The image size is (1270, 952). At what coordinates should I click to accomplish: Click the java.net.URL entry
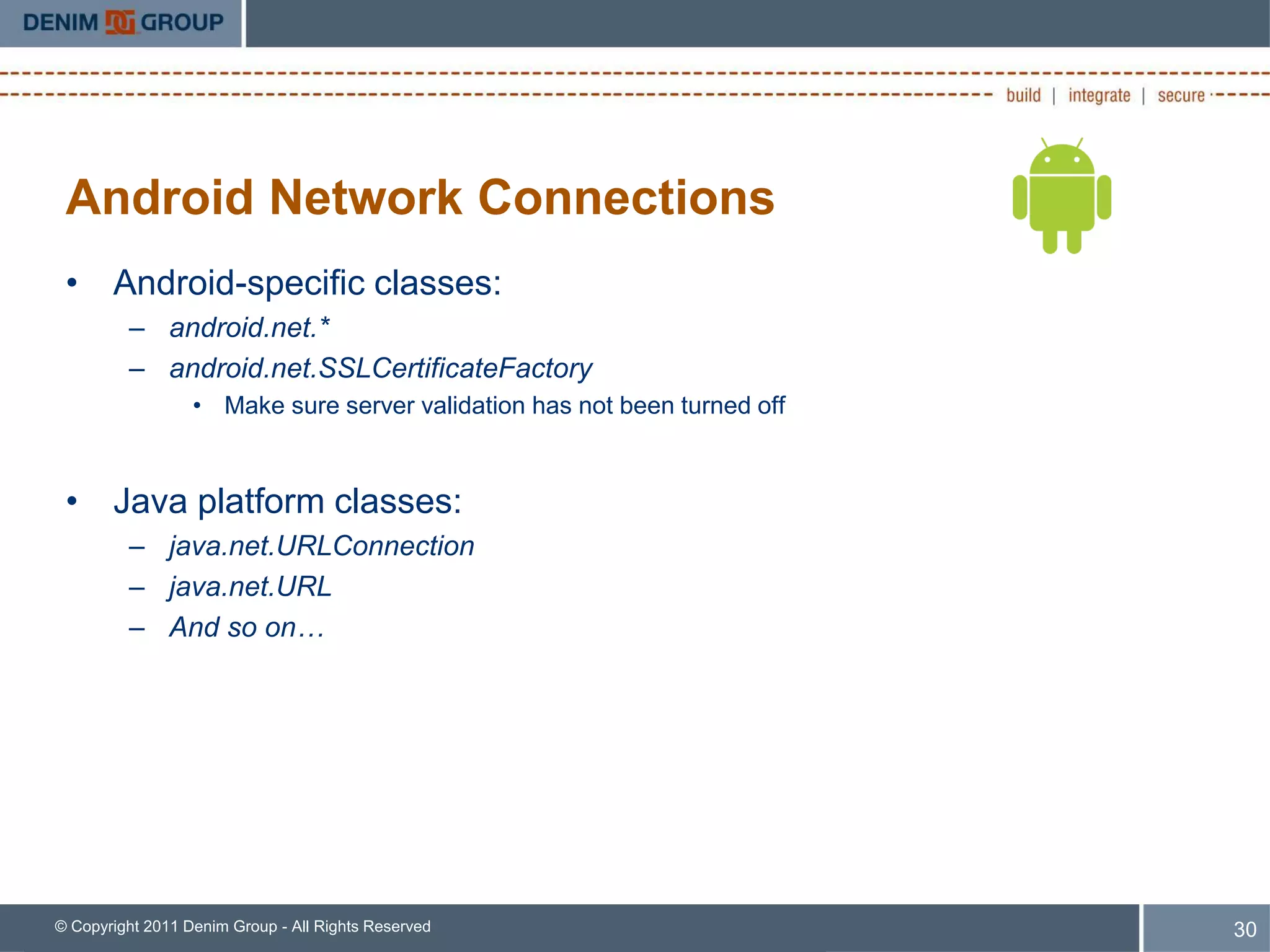pos(251,587)
